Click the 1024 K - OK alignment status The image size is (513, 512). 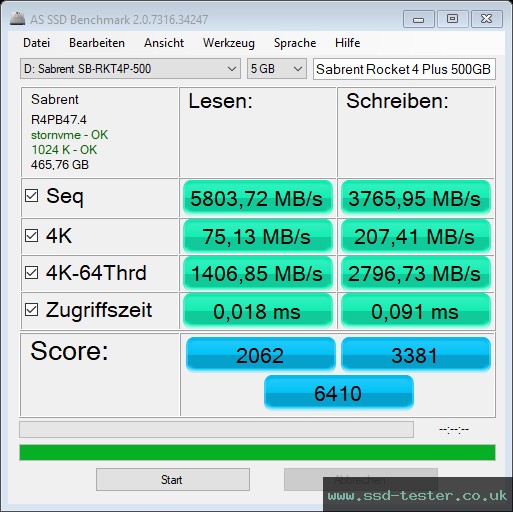click(64, 150)
